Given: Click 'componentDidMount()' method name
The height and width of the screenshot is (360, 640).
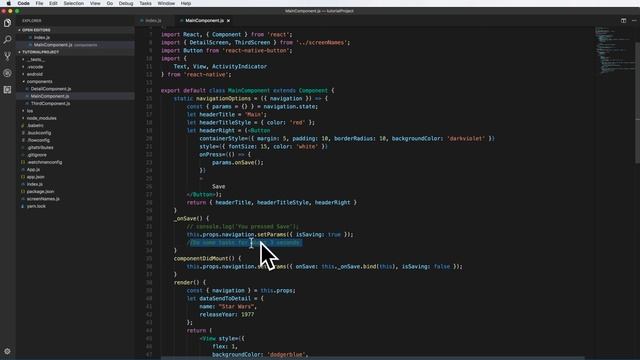Looking at the screenshot, I should 204,258.
